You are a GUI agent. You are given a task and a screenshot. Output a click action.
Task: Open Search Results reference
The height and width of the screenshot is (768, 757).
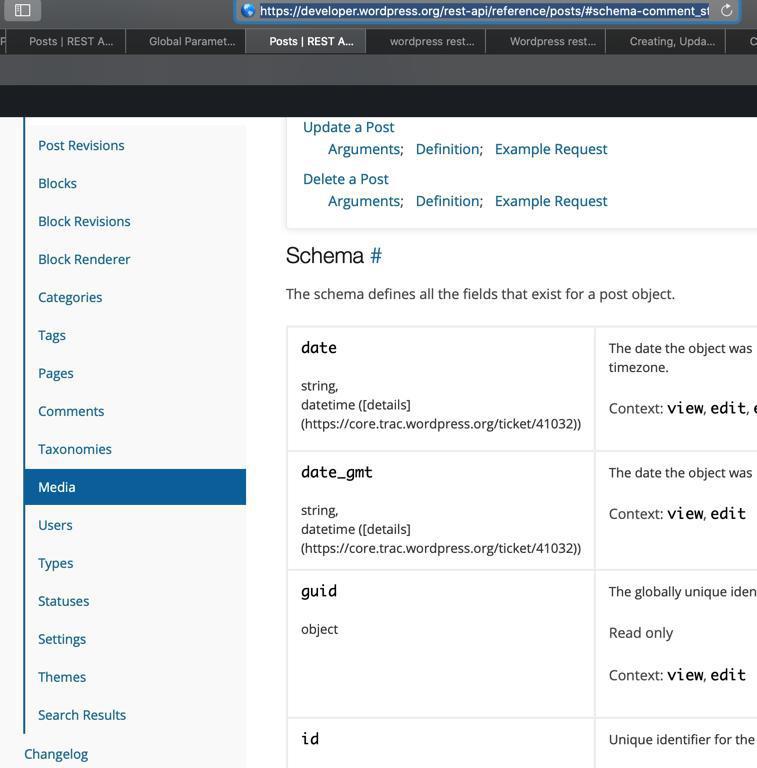(x=82, y=715)
